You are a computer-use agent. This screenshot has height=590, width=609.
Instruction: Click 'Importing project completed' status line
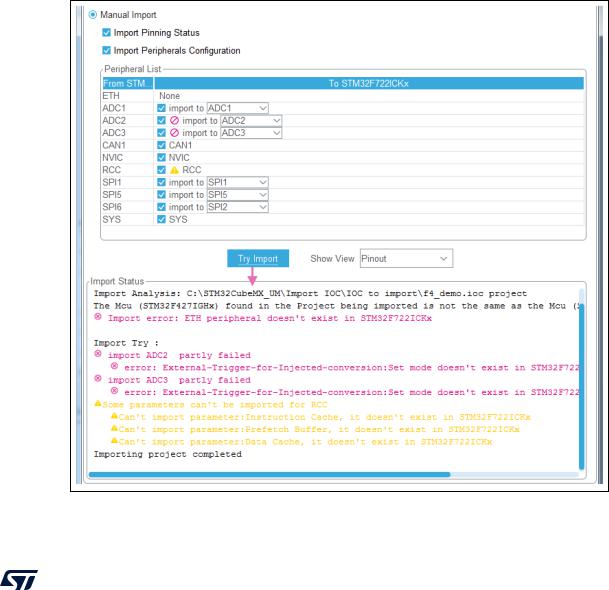point(167,454)
